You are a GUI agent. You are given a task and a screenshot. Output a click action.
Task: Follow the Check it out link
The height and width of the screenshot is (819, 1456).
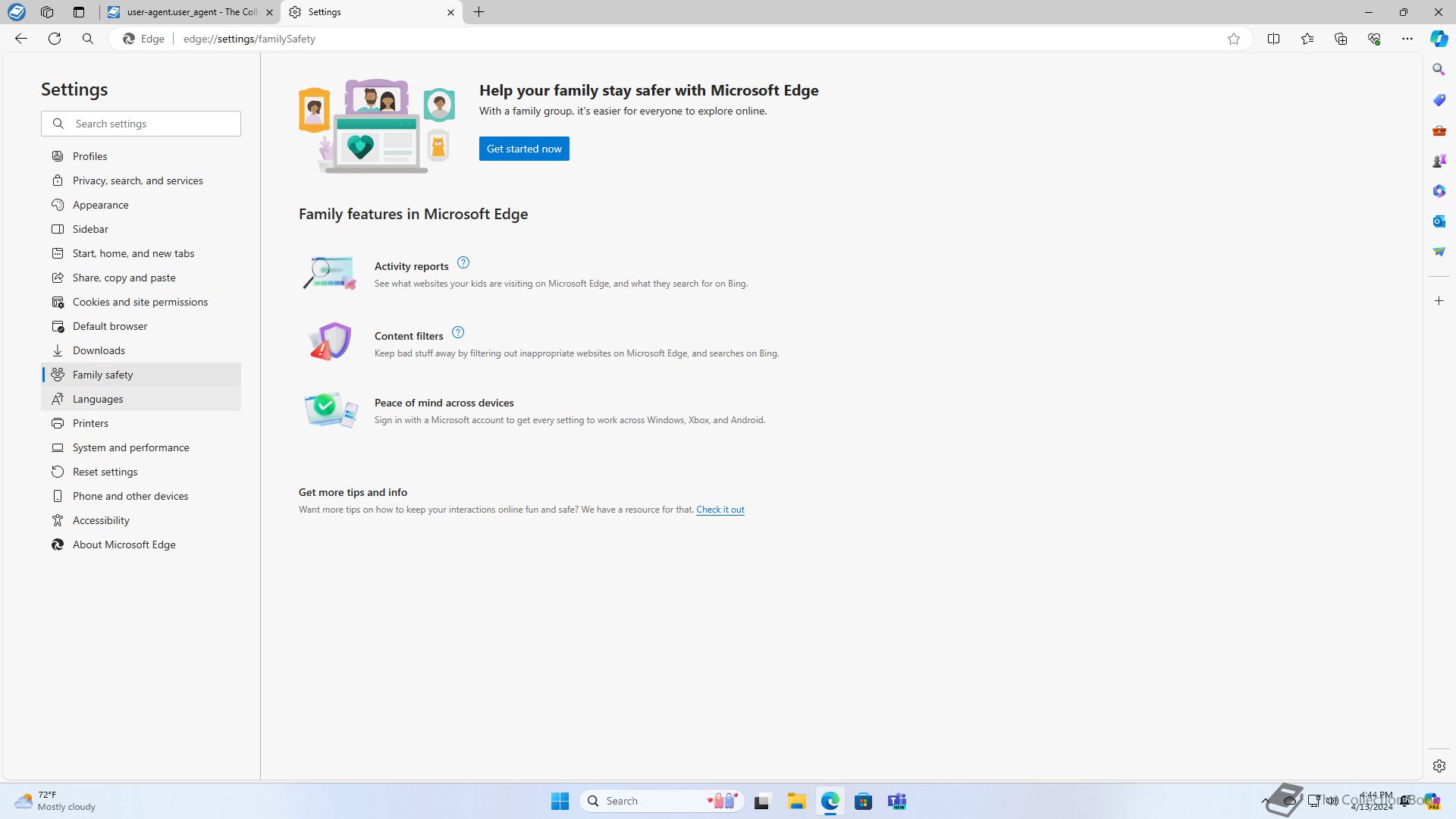[720, 510]
